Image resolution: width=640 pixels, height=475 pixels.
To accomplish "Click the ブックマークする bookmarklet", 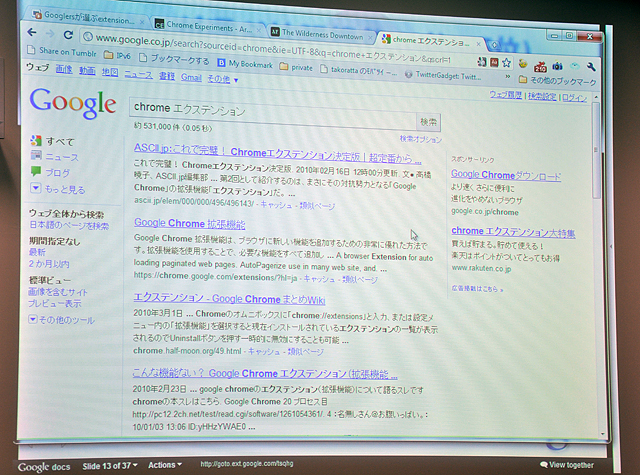I will tap(174, 59).
